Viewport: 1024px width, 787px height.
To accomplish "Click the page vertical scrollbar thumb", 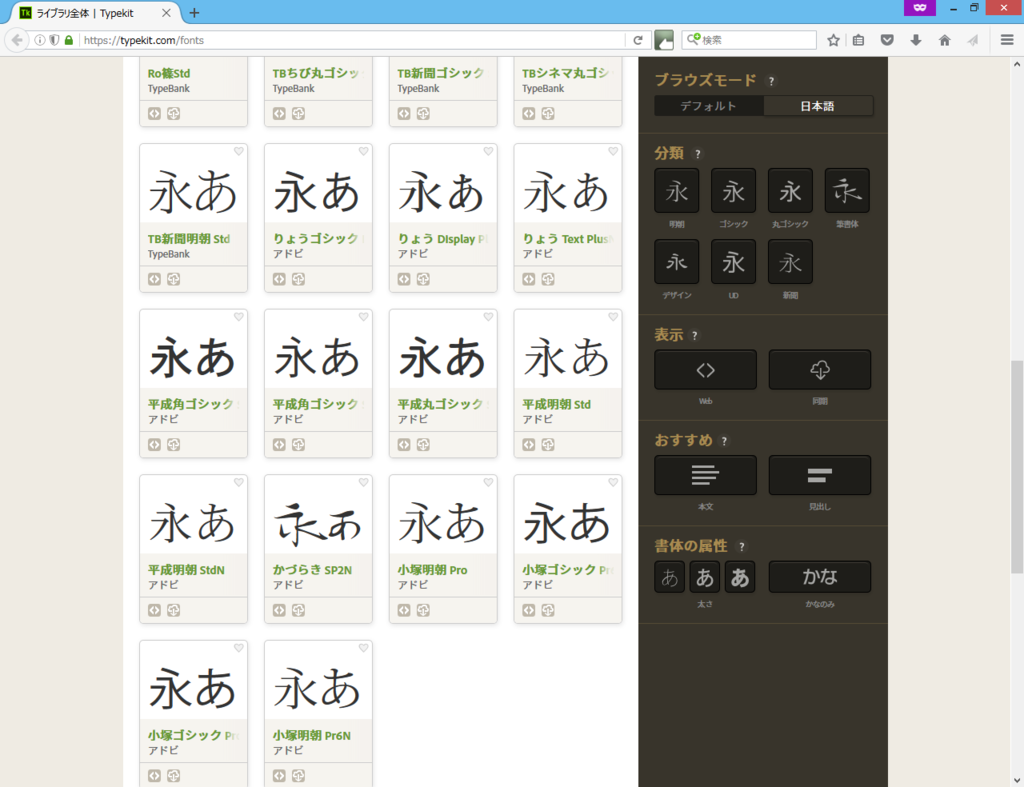I will [1017, 467].
